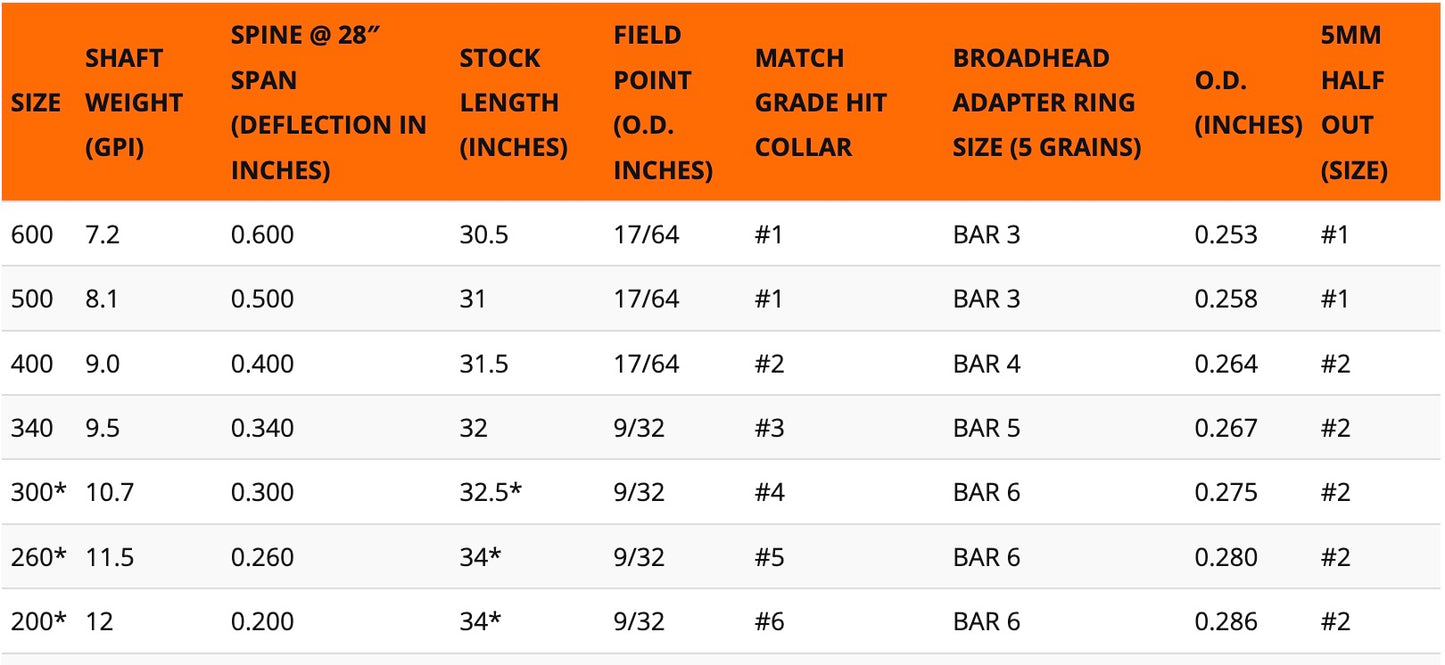Select the 0.400 spine deflection cell
Viewport: 1445px width, 665px height.
(x=262, y=364)
